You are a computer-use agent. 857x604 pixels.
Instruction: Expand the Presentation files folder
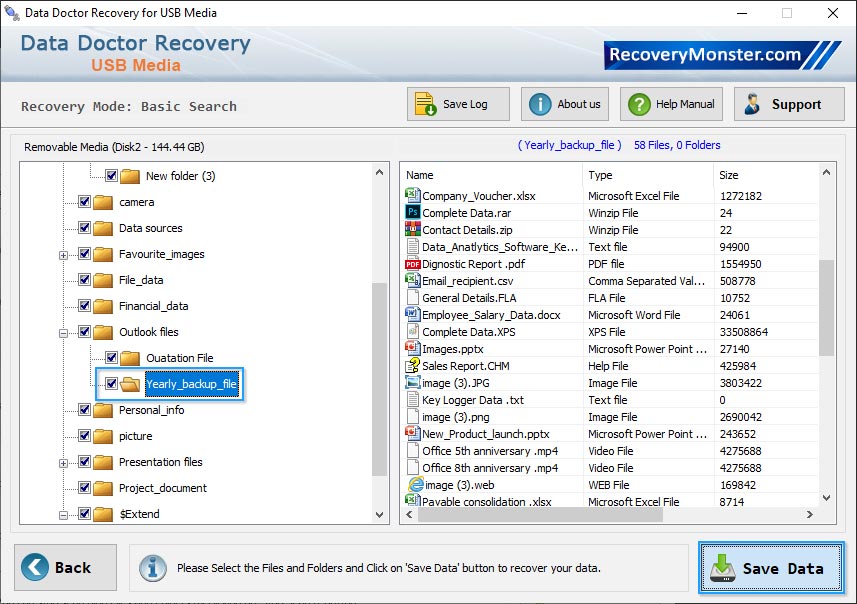click(62, 462)
